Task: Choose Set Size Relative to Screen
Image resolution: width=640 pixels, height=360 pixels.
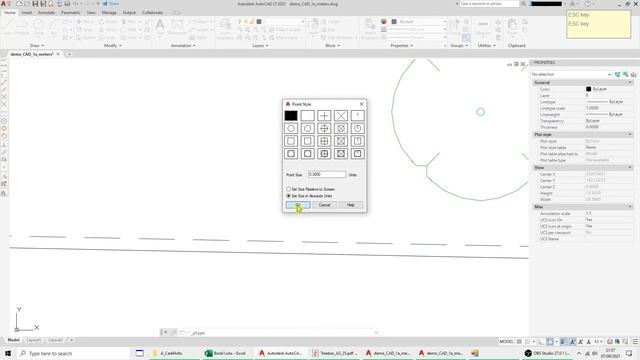Action: pos(310,189)
